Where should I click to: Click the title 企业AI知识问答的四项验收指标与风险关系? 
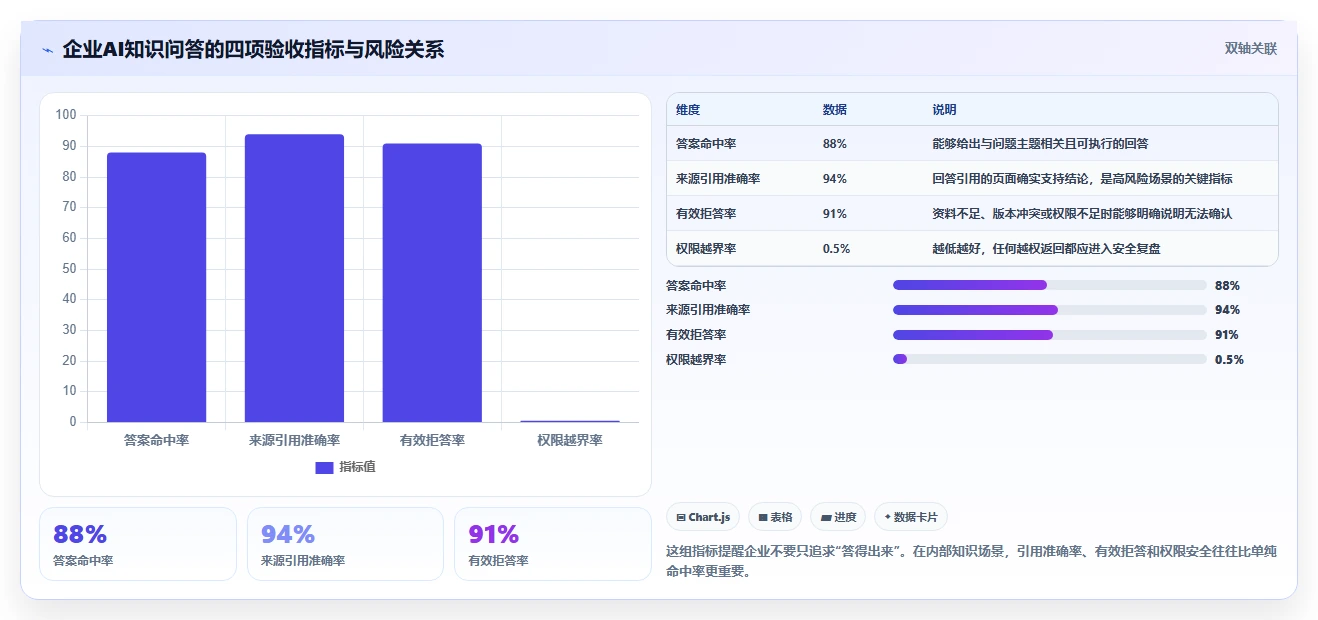point(253,50)
